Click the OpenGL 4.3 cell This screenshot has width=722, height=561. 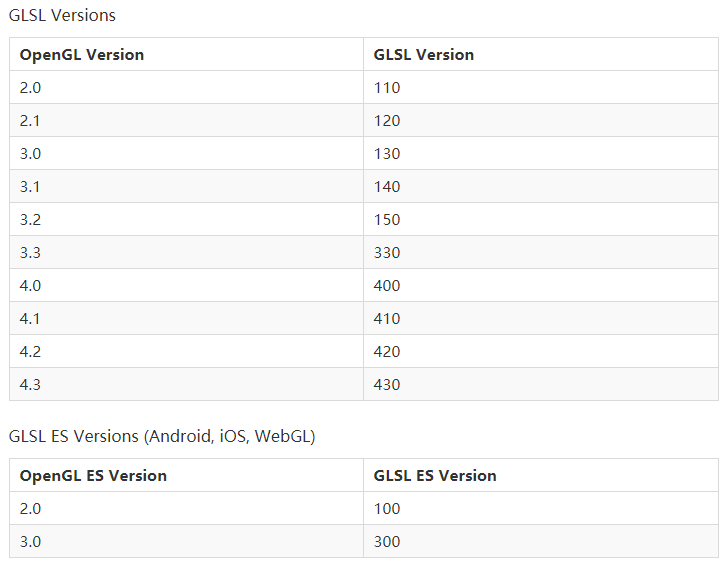point(30,385)
